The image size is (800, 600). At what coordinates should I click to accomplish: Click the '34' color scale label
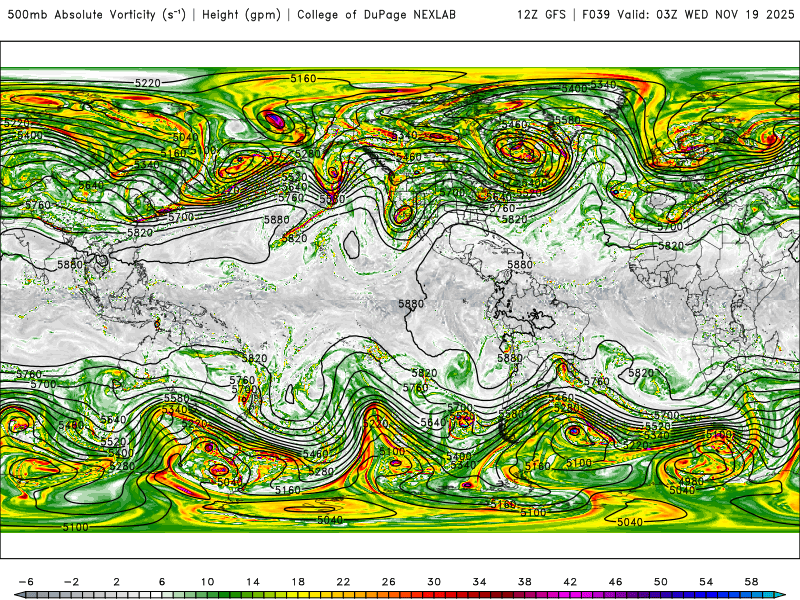click(x=479, y=582)
